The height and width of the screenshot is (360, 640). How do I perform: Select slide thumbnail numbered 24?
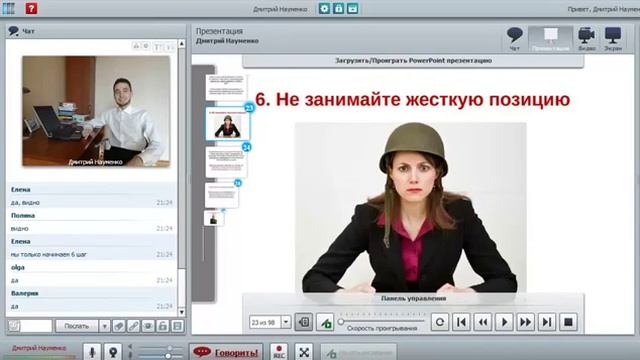point(227,162)
